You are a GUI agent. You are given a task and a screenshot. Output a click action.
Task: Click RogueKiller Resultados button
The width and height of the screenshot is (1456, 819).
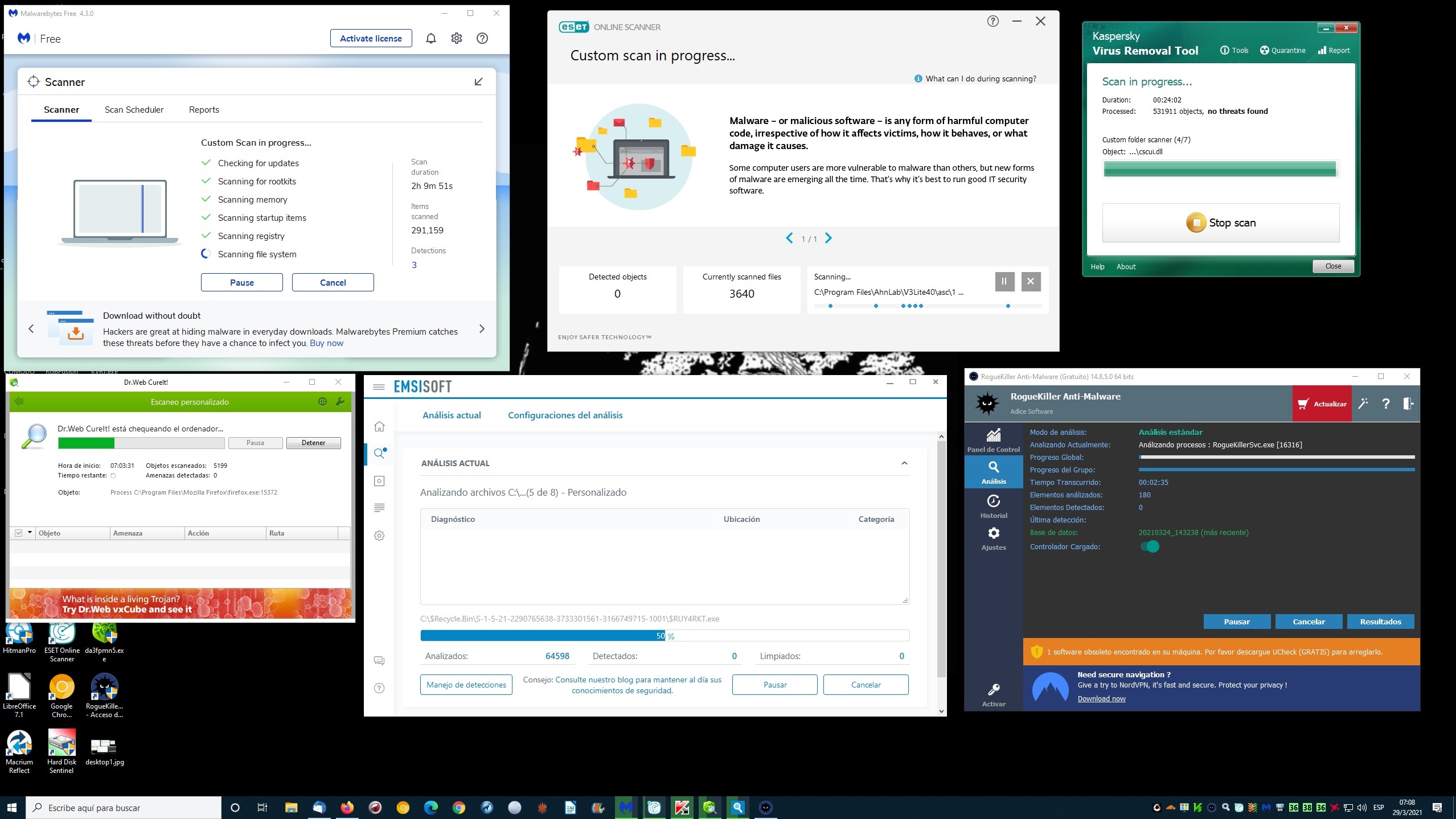coord(1380,622)
